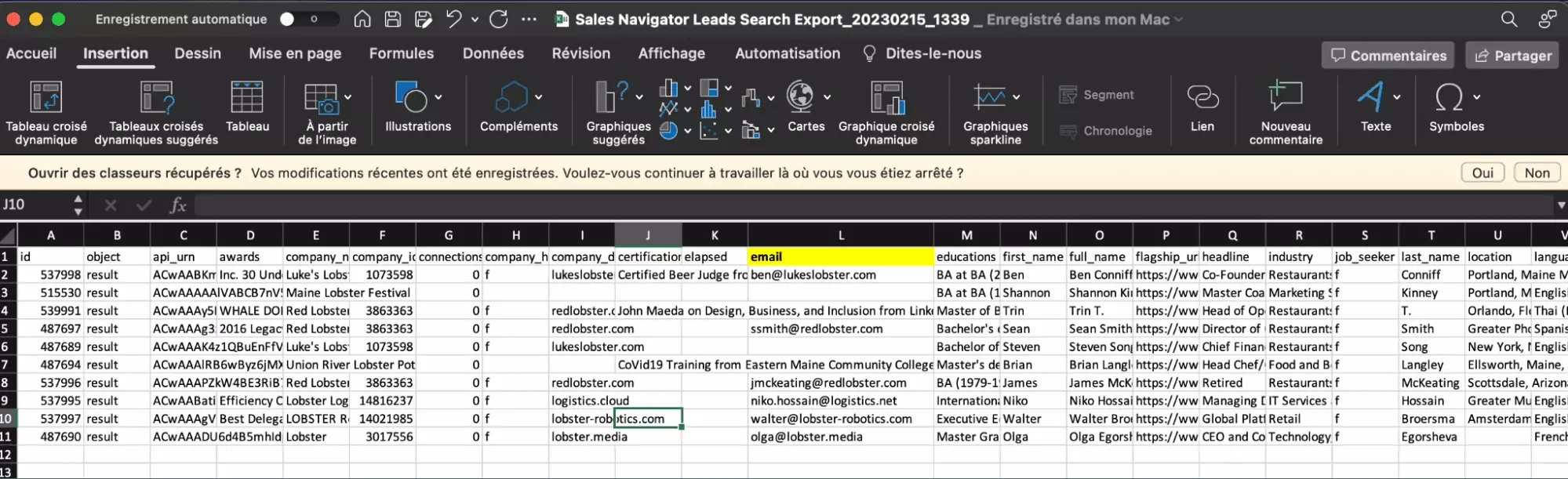Open the Cartes chart icon
This screenshot has height=479, width=1568.
(800, 97)
